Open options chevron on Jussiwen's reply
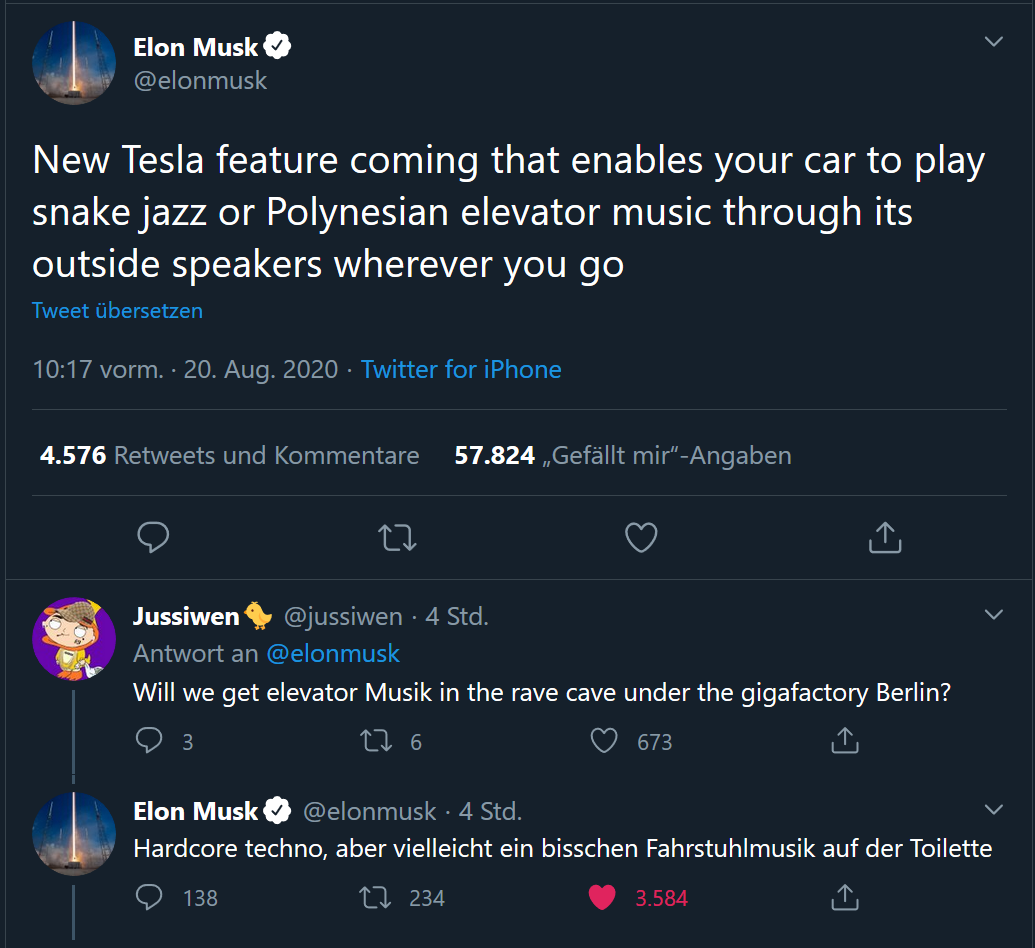The height and width of the screenshot is (948, 1035). coord(993,615)
